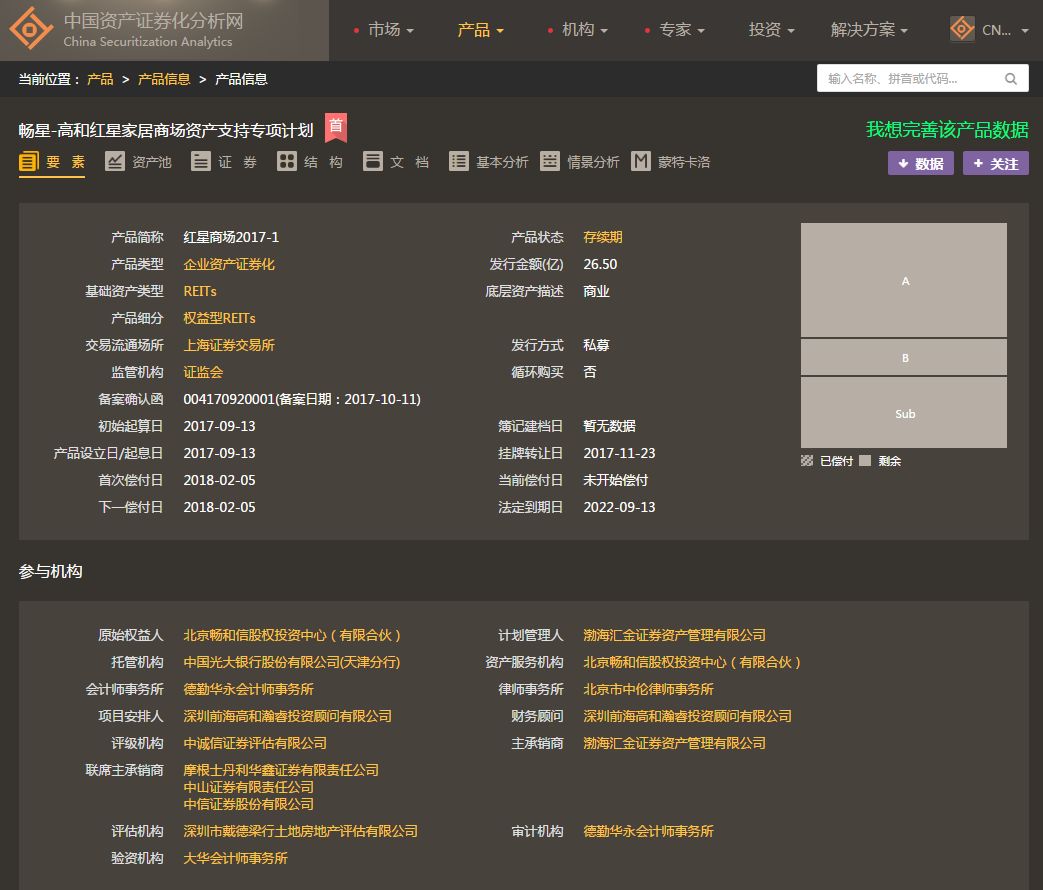Viewport: 1043px width, 890px height.
Task: Click tranche B block in structure chart
Action: click(x=904, y=357)
